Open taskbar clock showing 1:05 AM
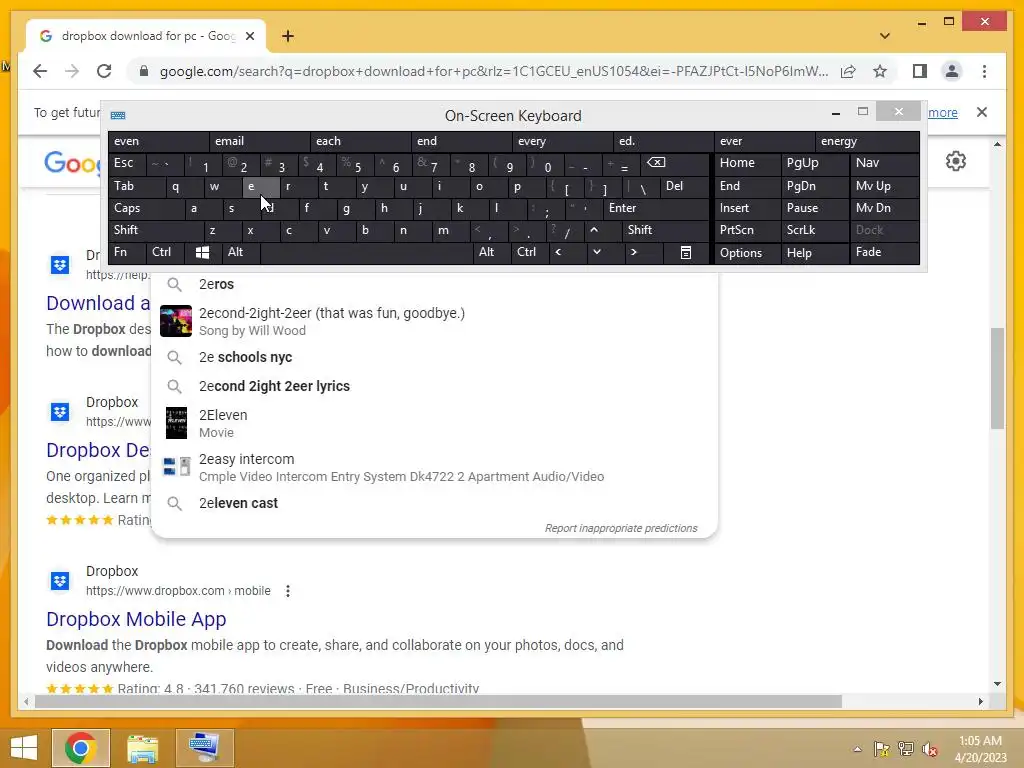The height and width of the screenshot is (768, 1024). coord(980,749)
